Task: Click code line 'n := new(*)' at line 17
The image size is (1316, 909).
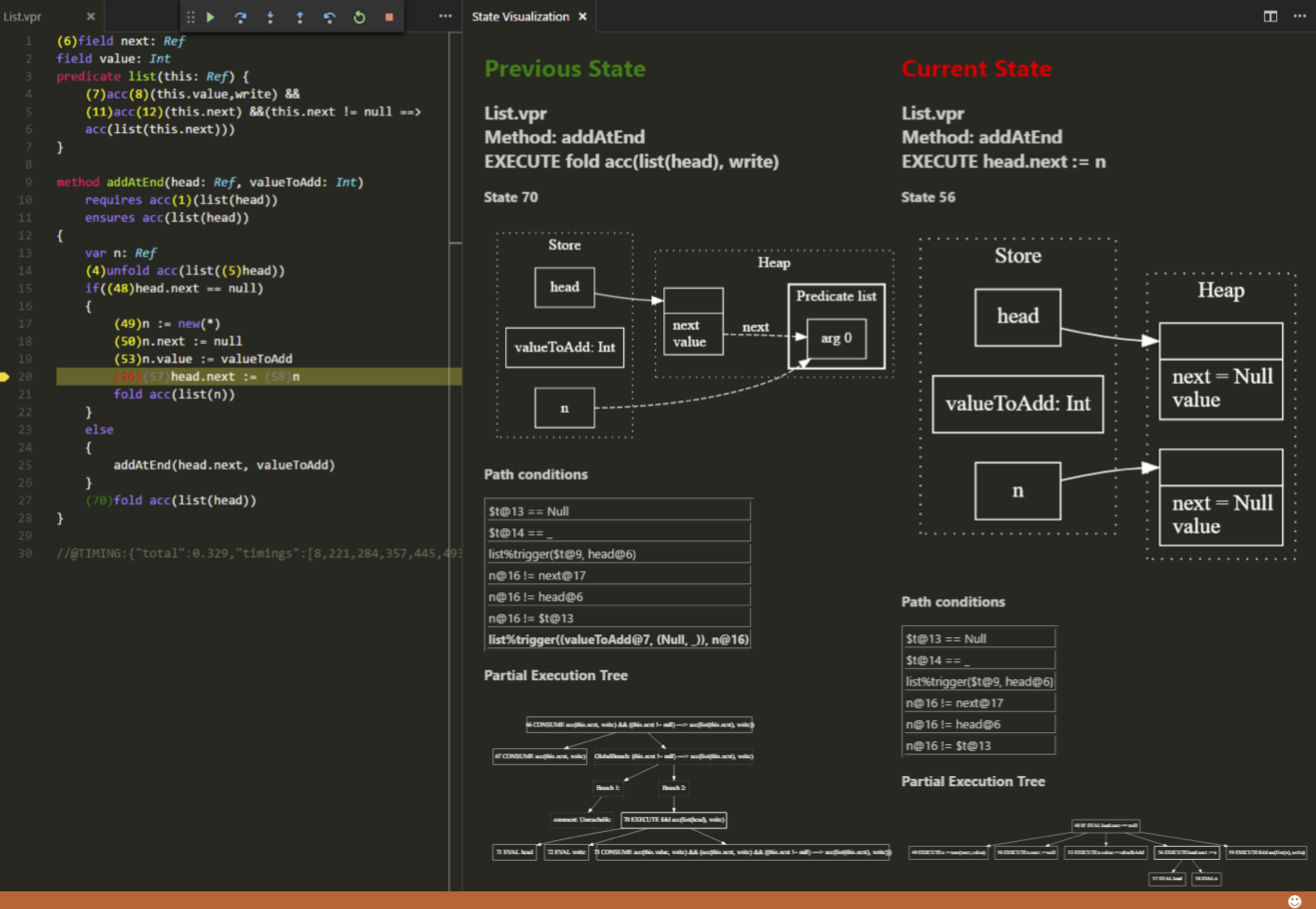Action: click(x=167, y=324)
